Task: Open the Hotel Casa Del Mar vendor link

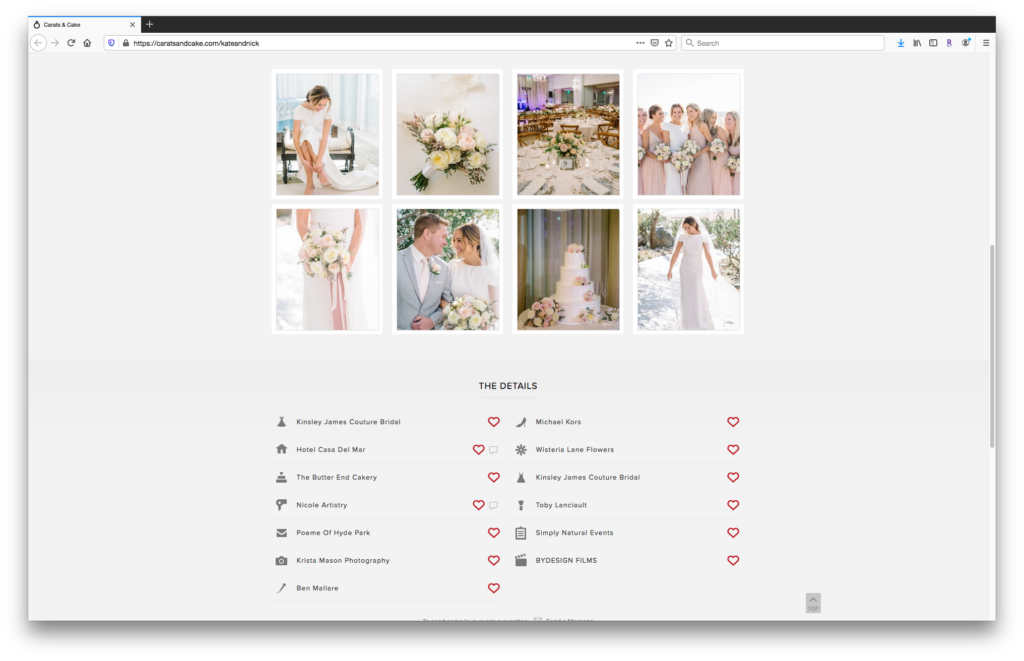Action: pos(330,450)
